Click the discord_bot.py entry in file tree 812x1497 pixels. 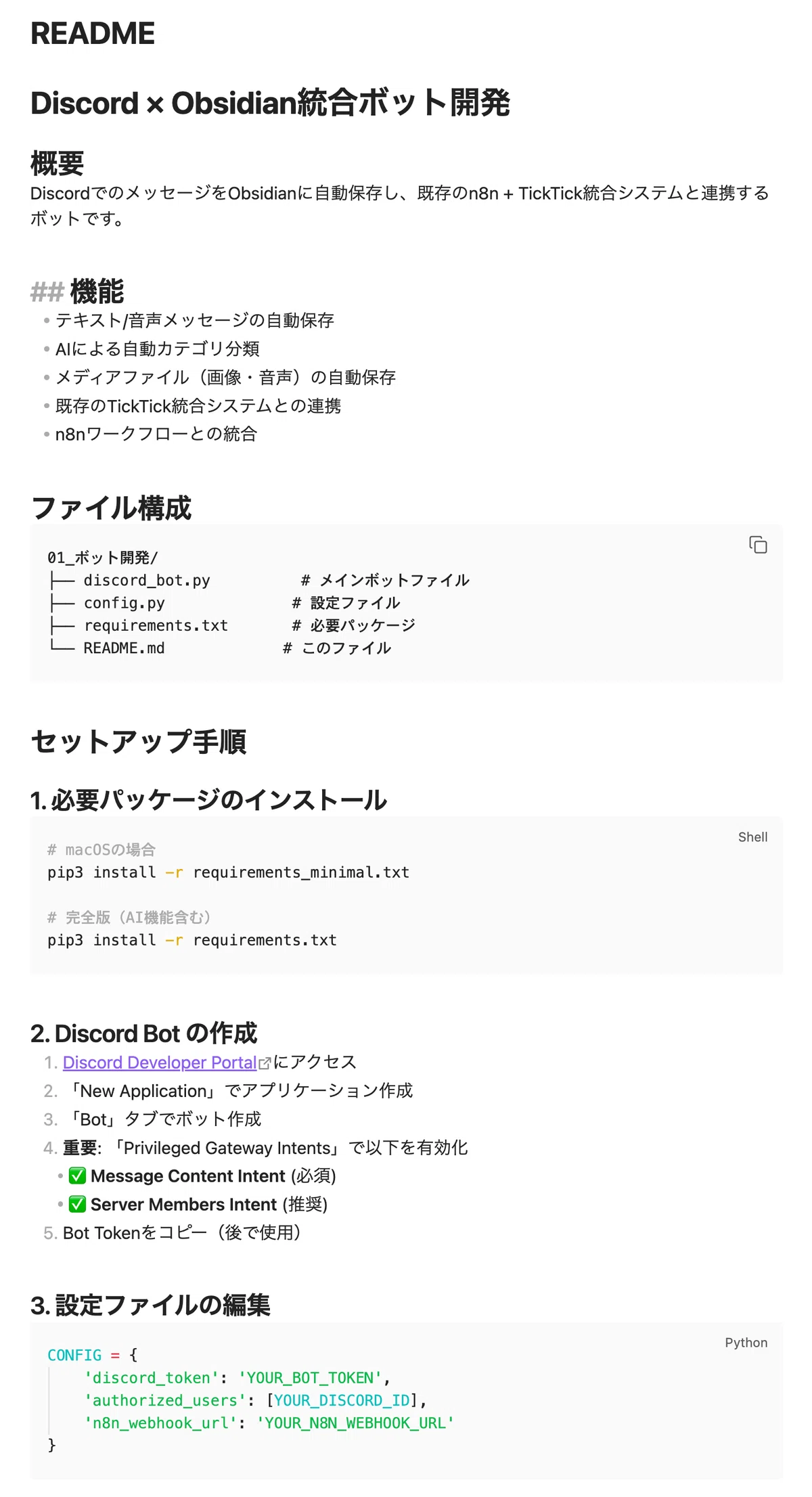click(147, 581)
